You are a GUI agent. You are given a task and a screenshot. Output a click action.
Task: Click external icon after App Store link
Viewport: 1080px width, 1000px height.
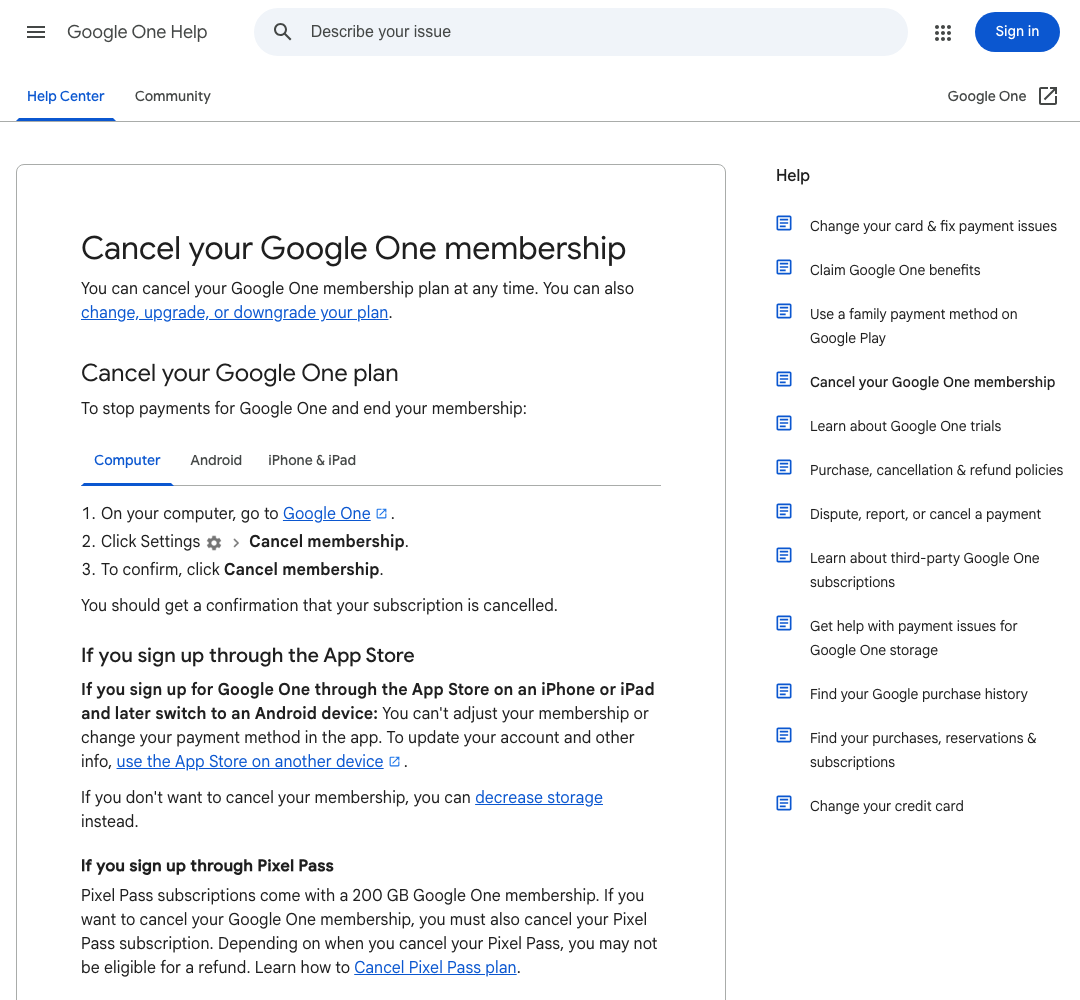(395, 762)
